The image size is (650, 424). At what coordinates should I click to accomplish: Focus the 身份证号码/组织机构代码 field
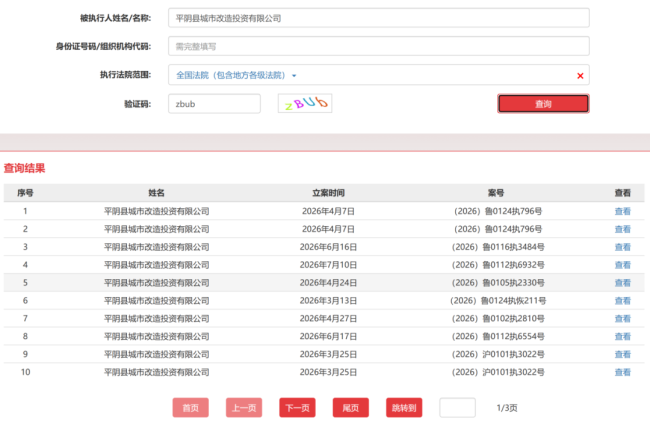pos(378,46)
